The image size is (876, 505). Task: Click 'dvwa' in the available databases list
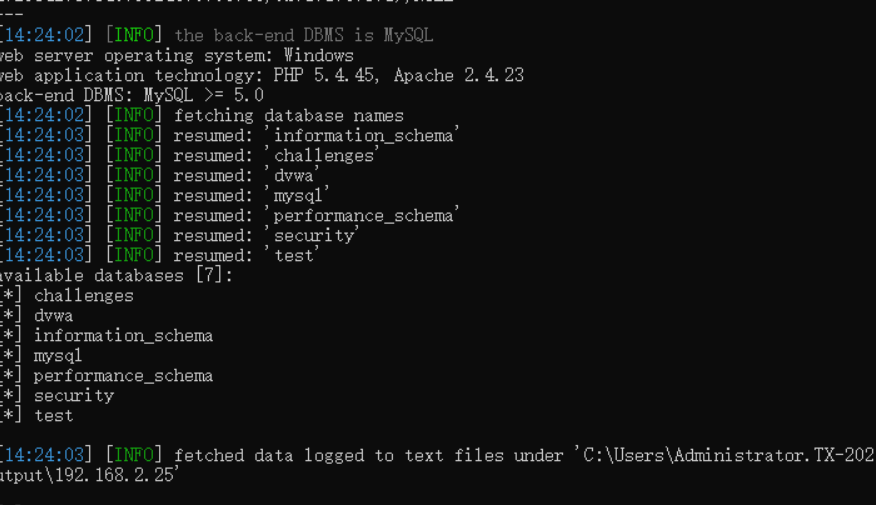point(53,316)
